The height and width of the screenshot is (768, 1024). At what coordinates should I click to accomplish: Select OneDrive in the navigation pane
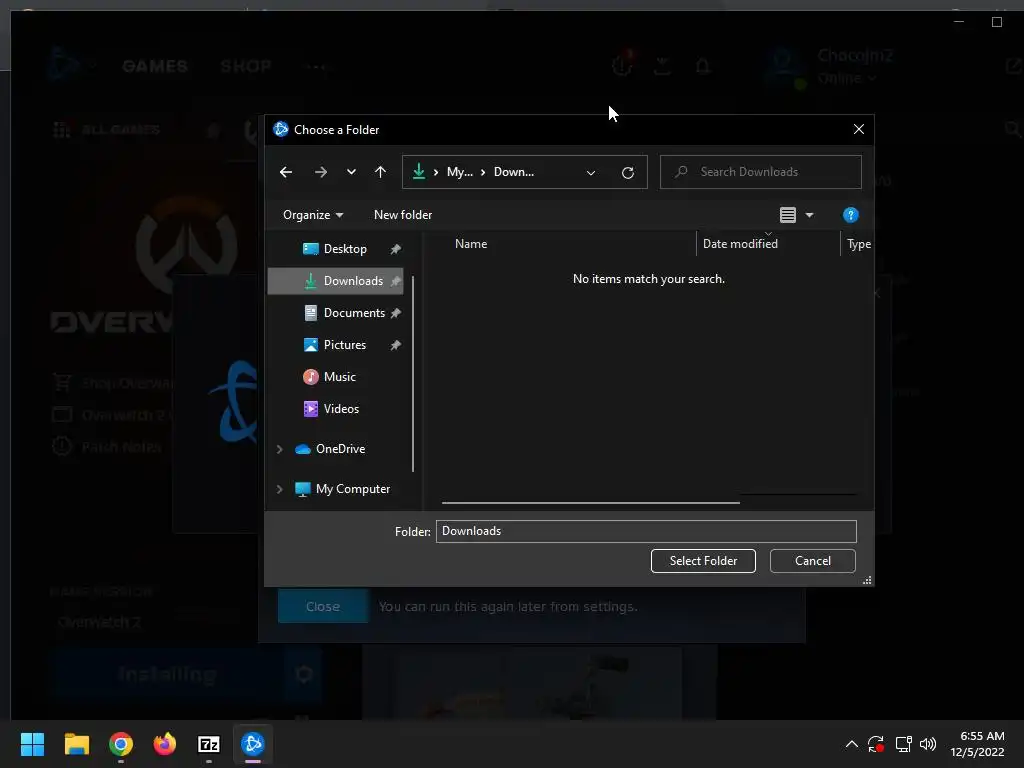340,449
